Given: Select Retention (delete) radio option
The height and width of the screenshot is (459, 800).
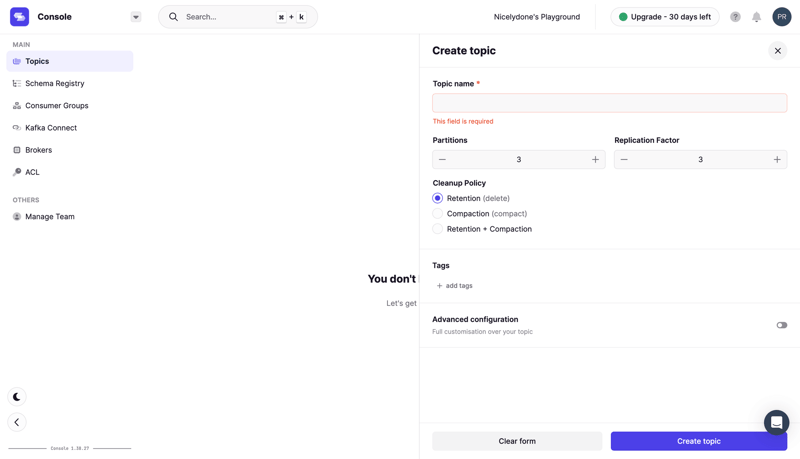Looking at the screenshot, I should tap(437, 198).
